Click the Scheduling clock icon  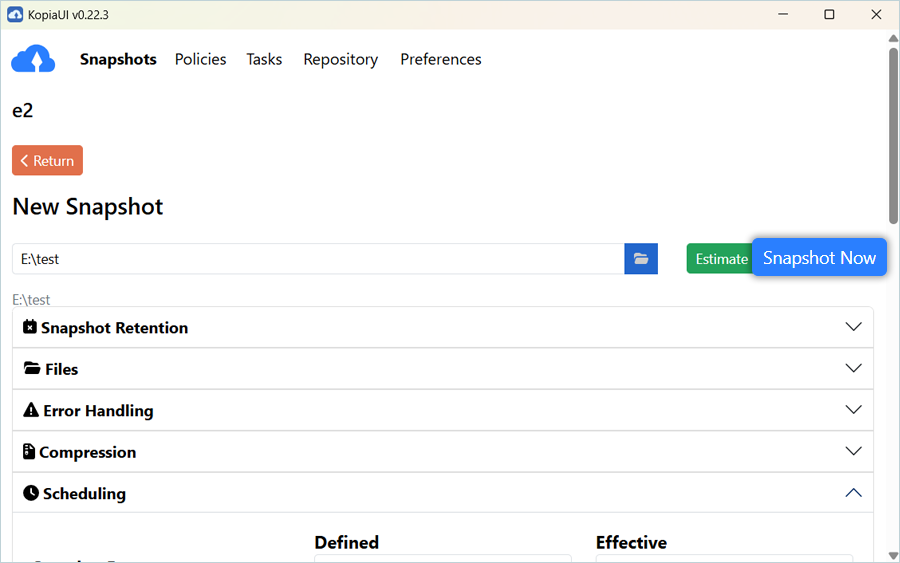point(31,493)
